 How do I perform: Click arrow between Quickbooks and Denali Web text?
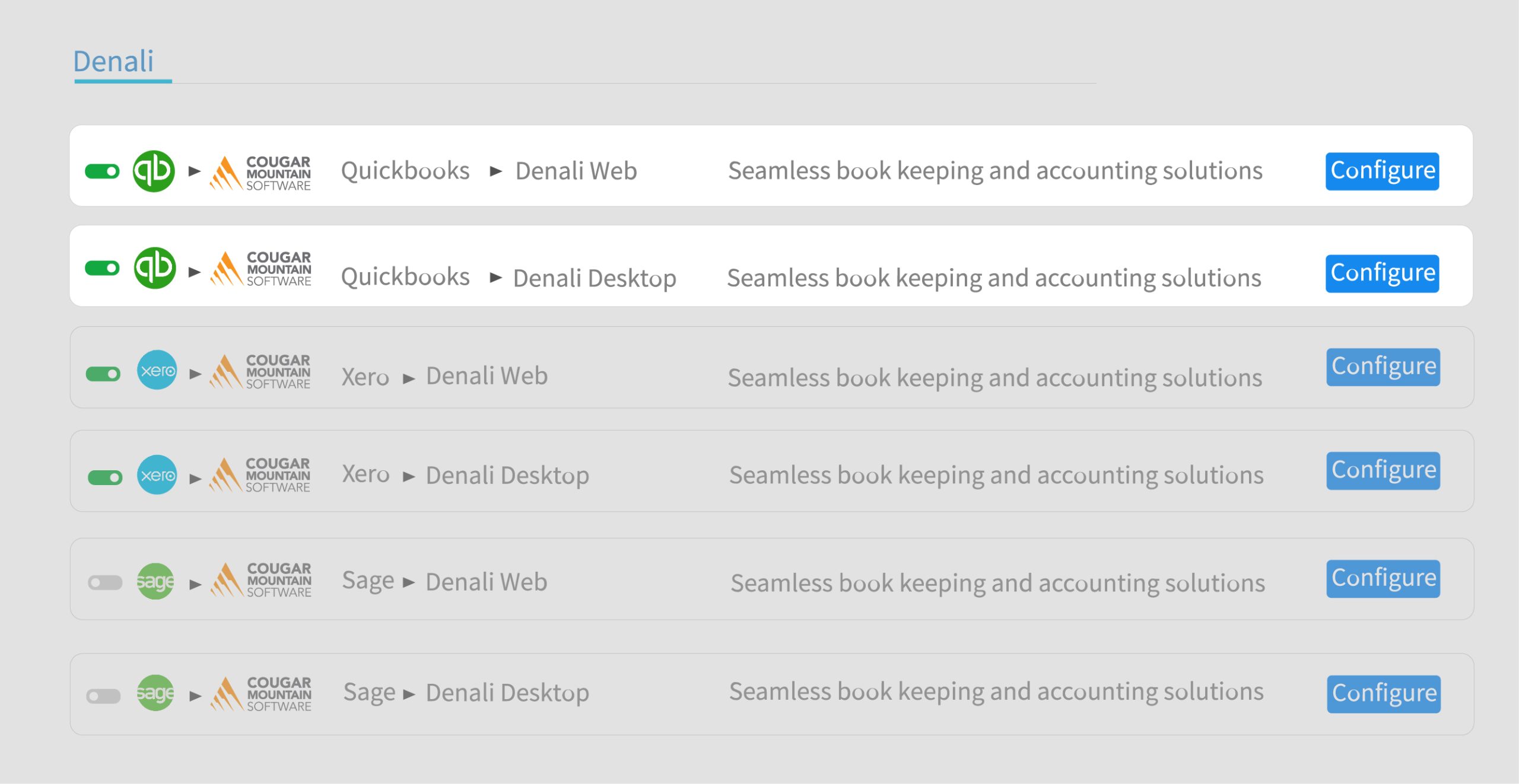click(x=496, y=172)
